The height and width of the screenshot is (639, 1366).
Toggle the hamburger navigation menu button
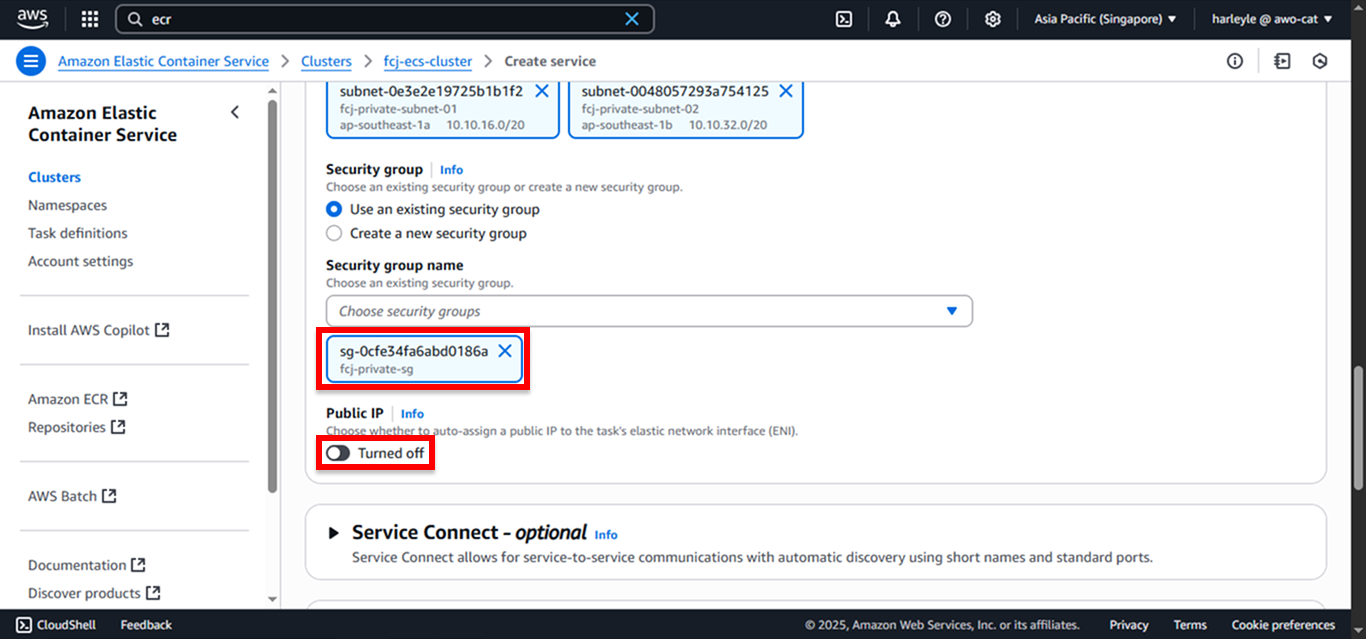click(x=31, y=61)
